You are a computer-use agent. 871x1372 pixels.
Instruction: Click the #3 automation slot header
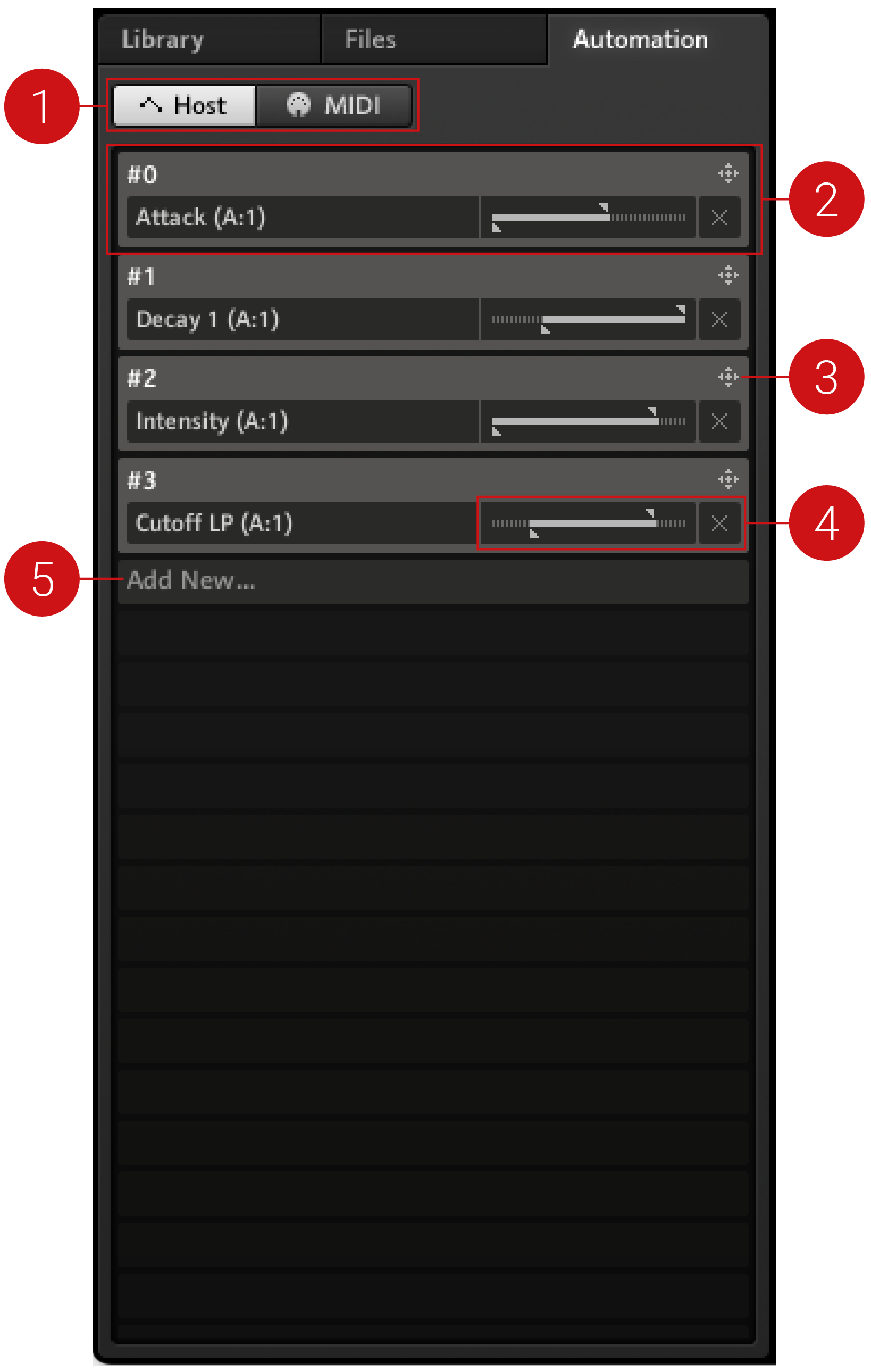(x=433, y=480)
